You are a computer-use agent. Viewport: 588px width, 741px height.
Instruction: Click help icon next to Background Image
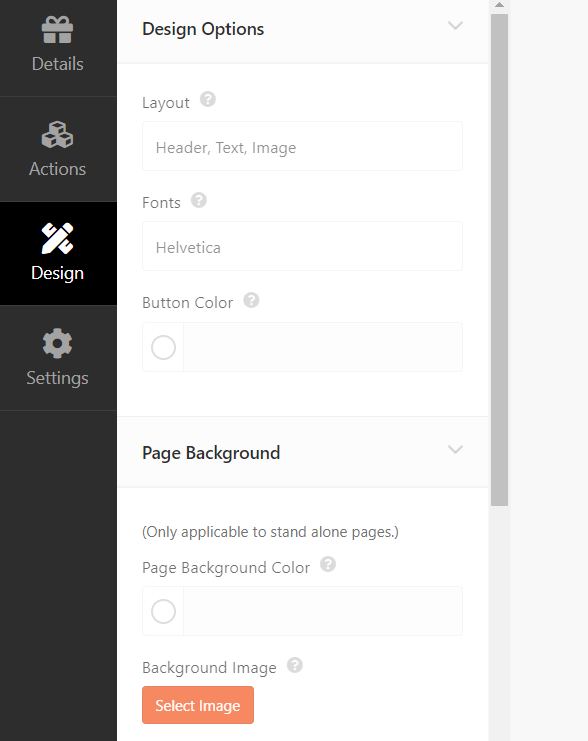tap(294, 665)
